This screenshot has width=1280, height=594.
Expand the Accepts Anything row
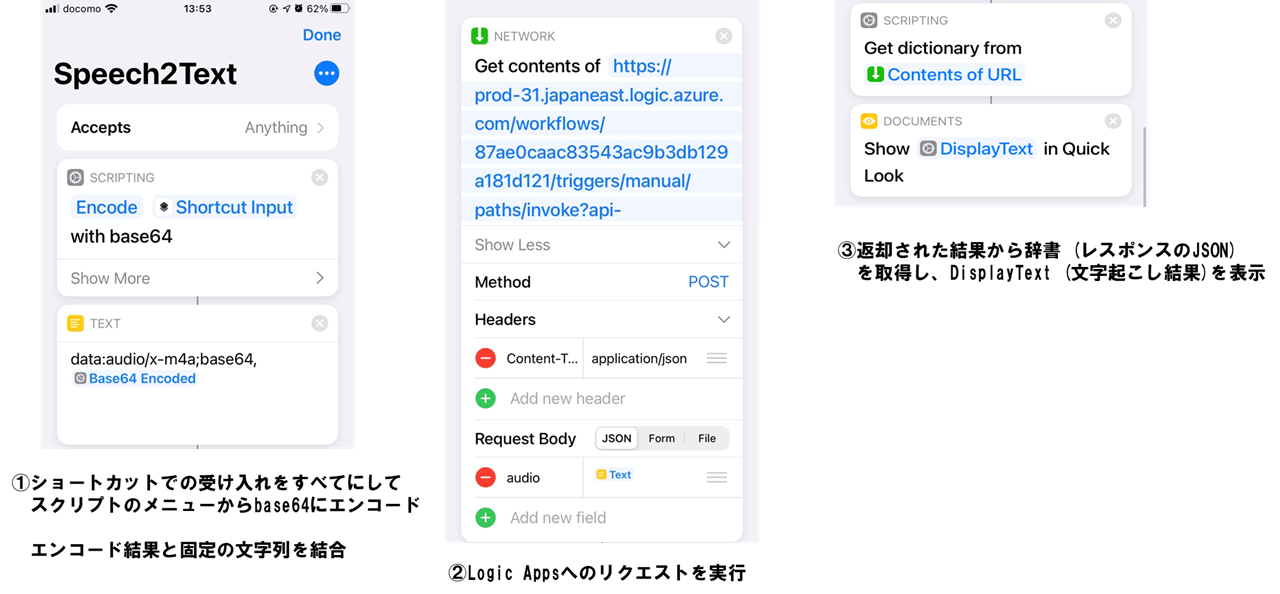pyautogui.click(x=197, y=127)
